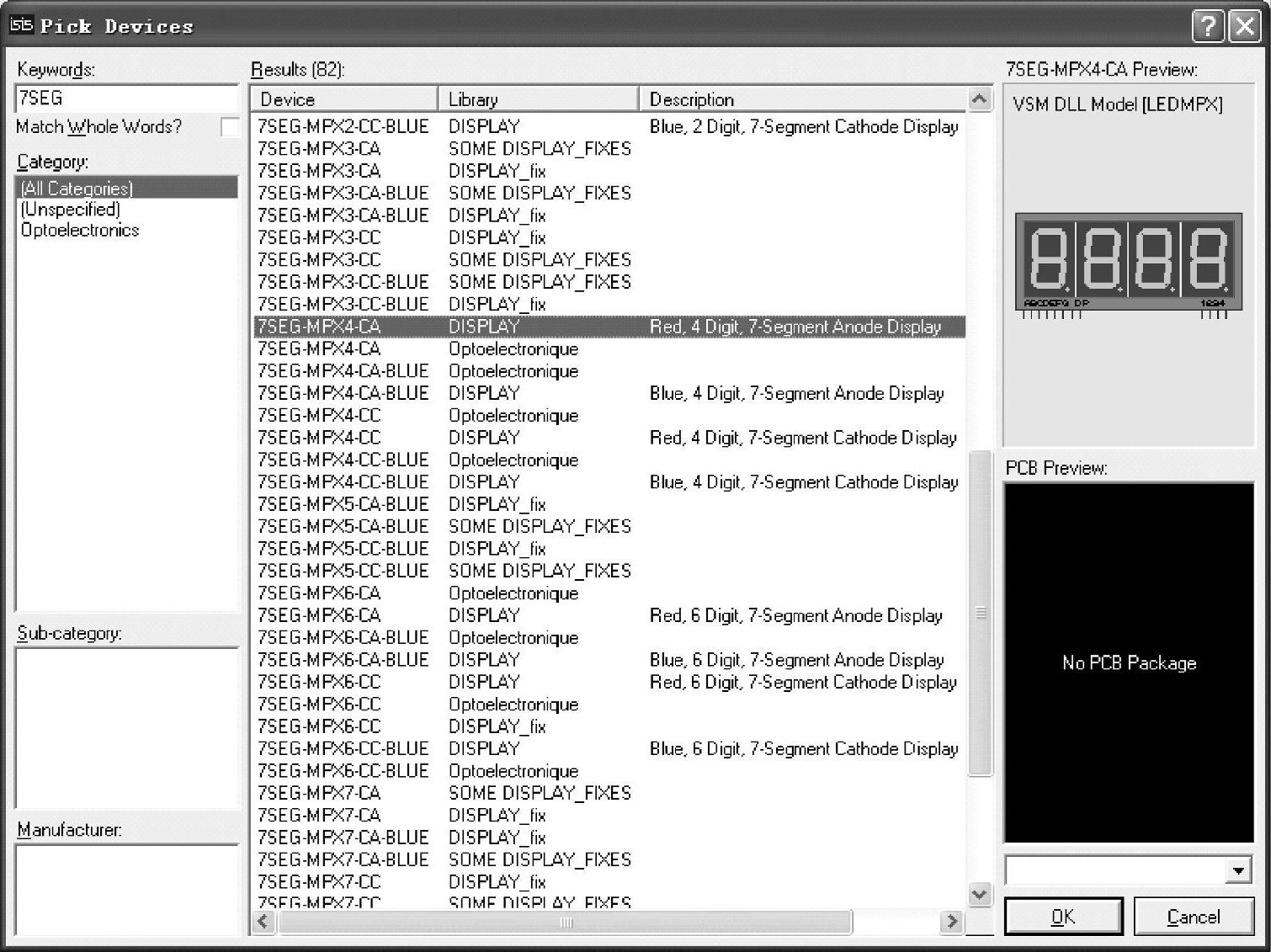The height and width of the screenshot is (952, 1271).
Task: Select 7SEG-MPX4-CC-BLUE Optoelectronique row
Action: tap(609, 460)
